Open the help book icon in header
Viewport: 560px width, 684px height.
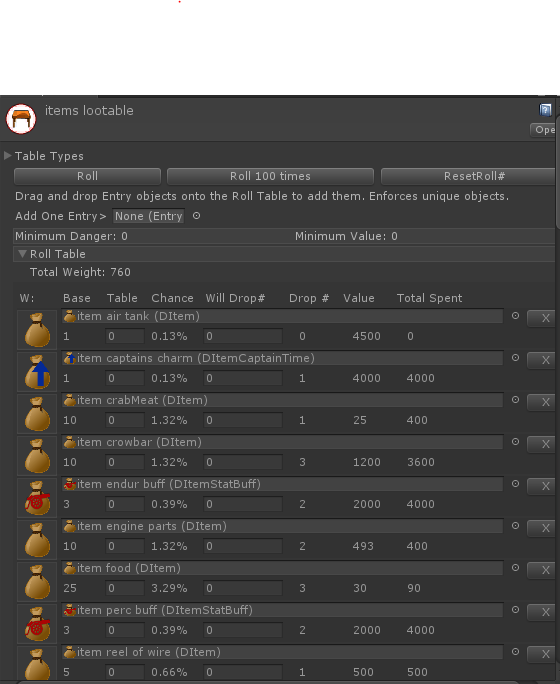click(x=545, y=109)
